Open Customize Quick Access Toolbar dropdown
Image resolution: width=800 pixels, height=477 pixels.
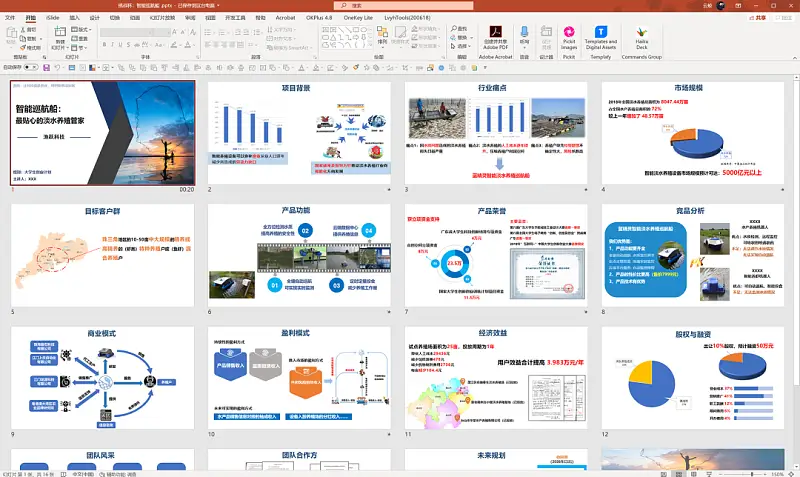(x=485, y=67)
